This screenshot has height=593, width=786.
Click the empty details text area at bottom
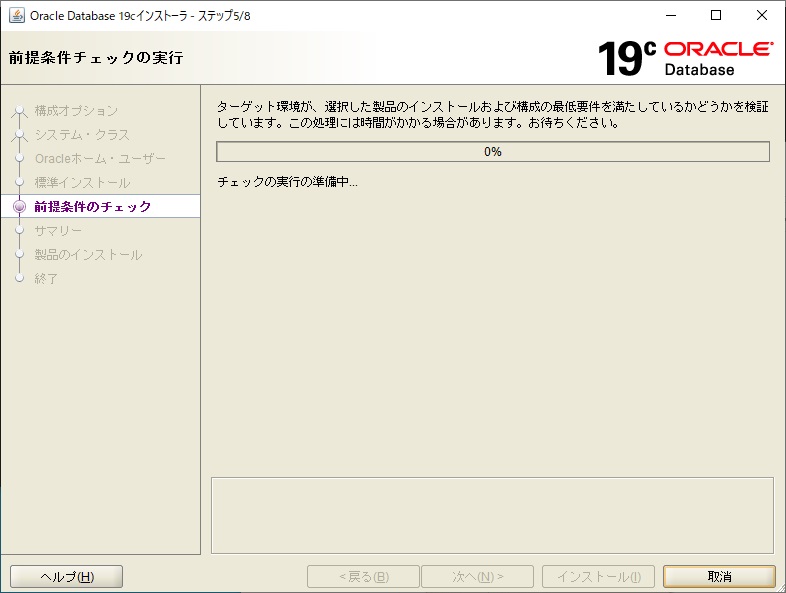tap(492, 515)
